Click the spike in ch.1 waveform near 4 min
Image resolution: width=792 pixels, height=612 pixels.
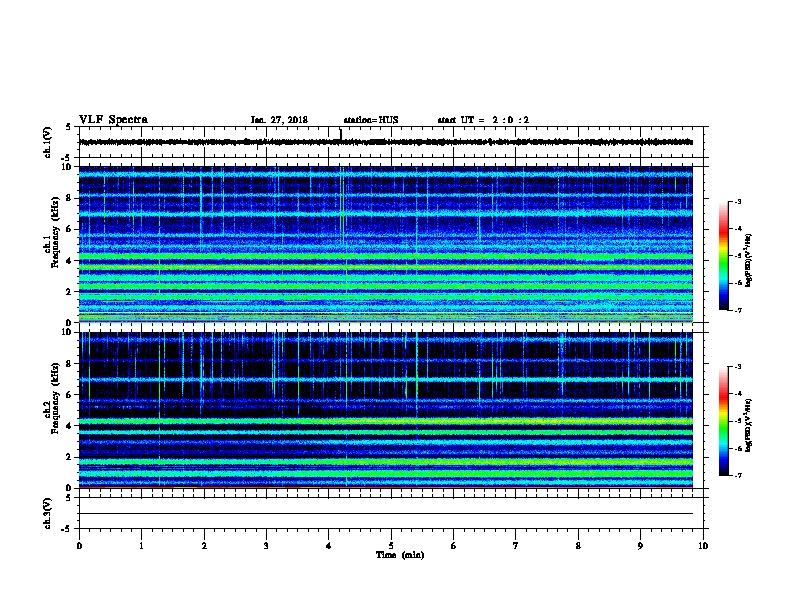coord(341,134)
